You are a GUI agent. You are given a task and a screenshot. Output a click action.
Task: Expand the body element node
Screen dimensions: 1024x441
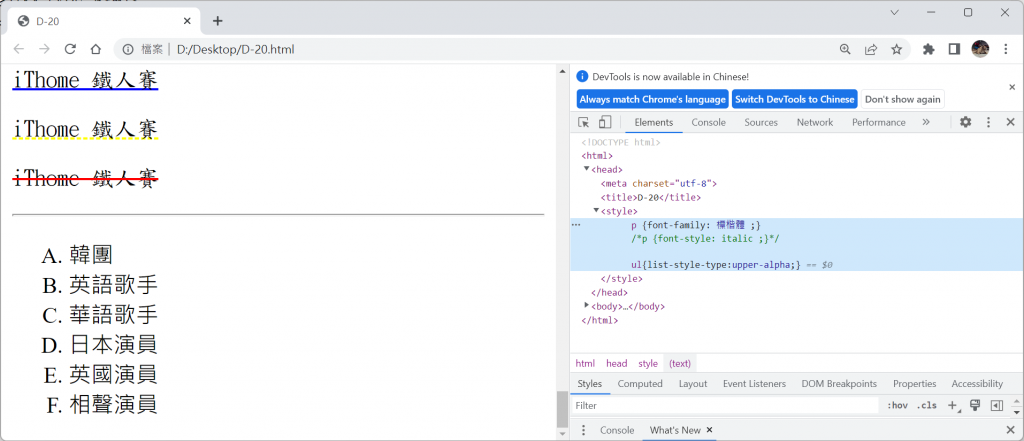[586, 304]
